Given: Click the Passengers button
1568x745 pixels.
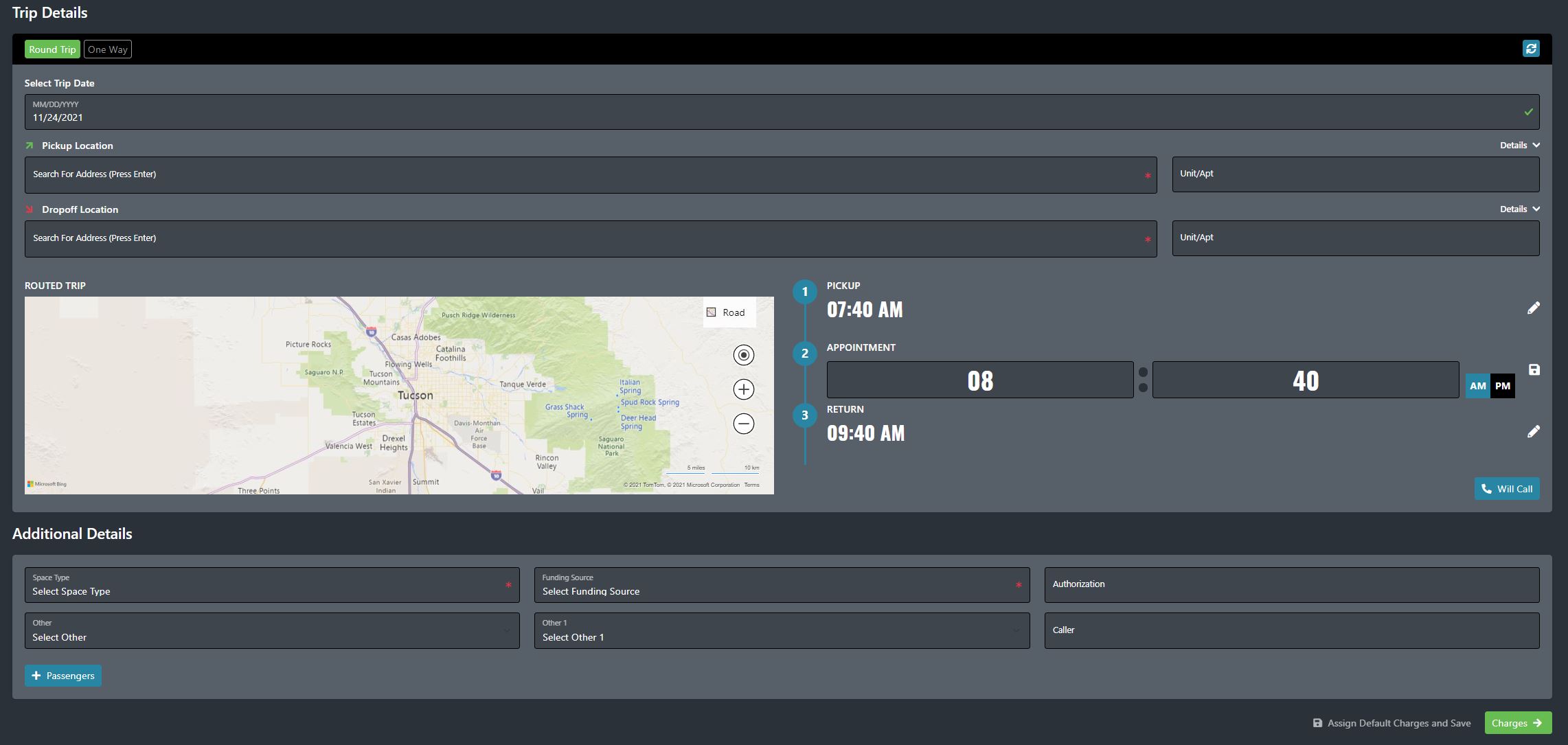Looking at the screenshot, I should point(63,675).
